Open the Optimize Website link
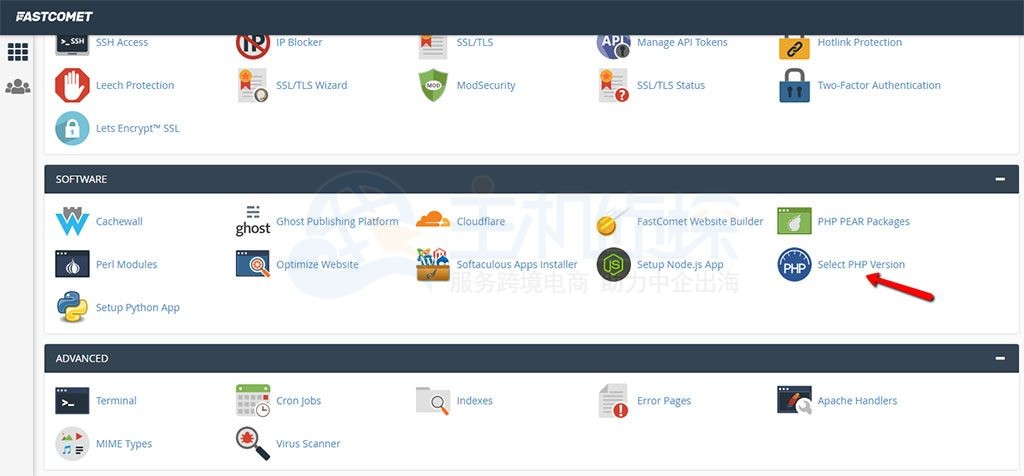Viewport: 1024px width, 476px height. pyautogui.click(x=317, y=265)
